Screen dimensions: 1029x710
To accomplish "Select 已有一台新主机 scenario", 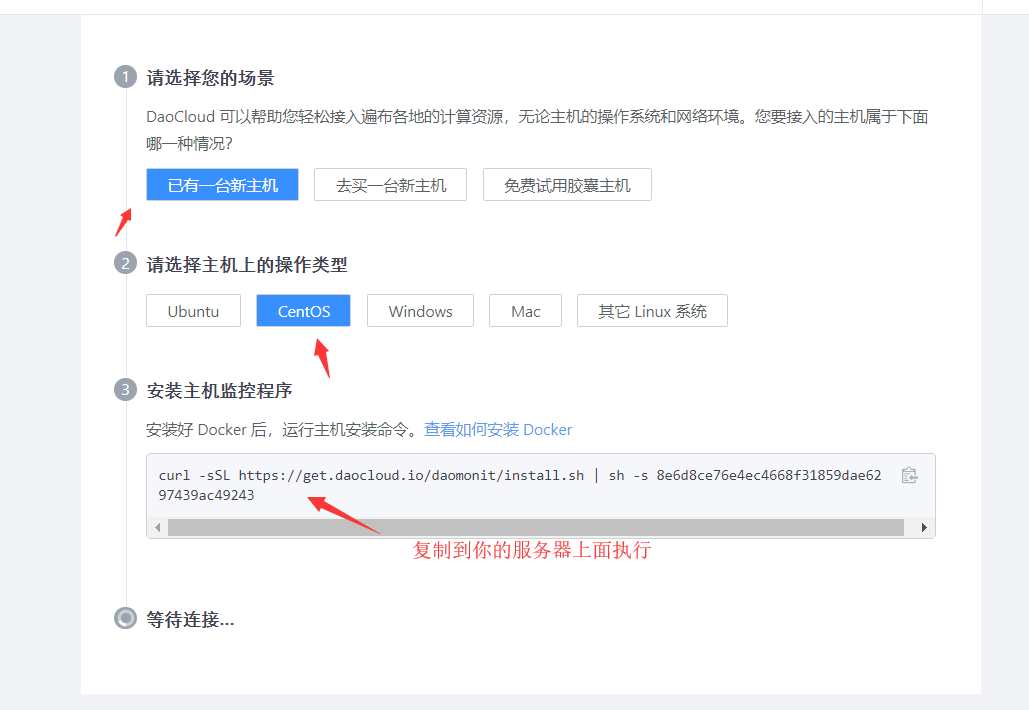I will click(222, 184).
